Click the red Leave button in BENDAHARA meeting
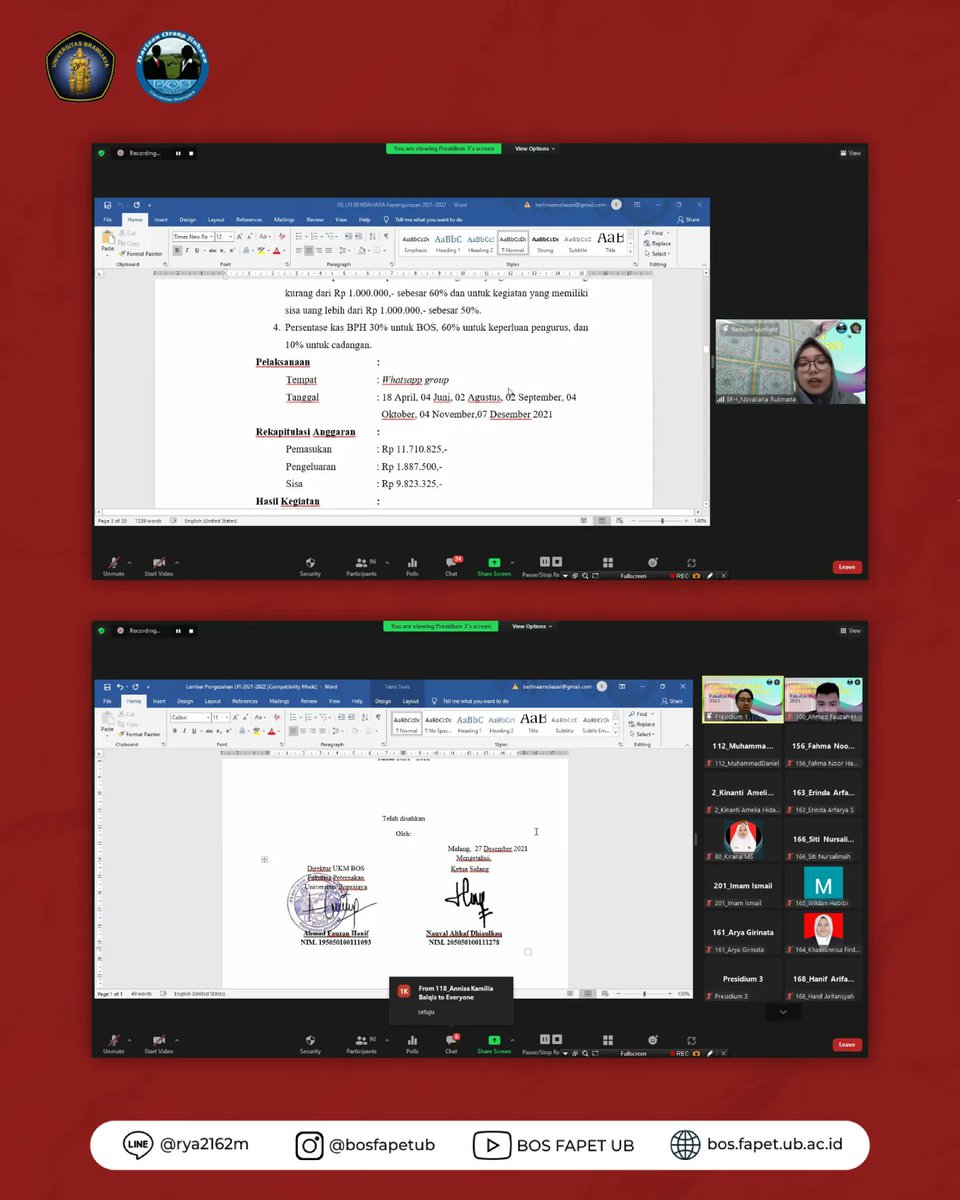 point(847,567)
